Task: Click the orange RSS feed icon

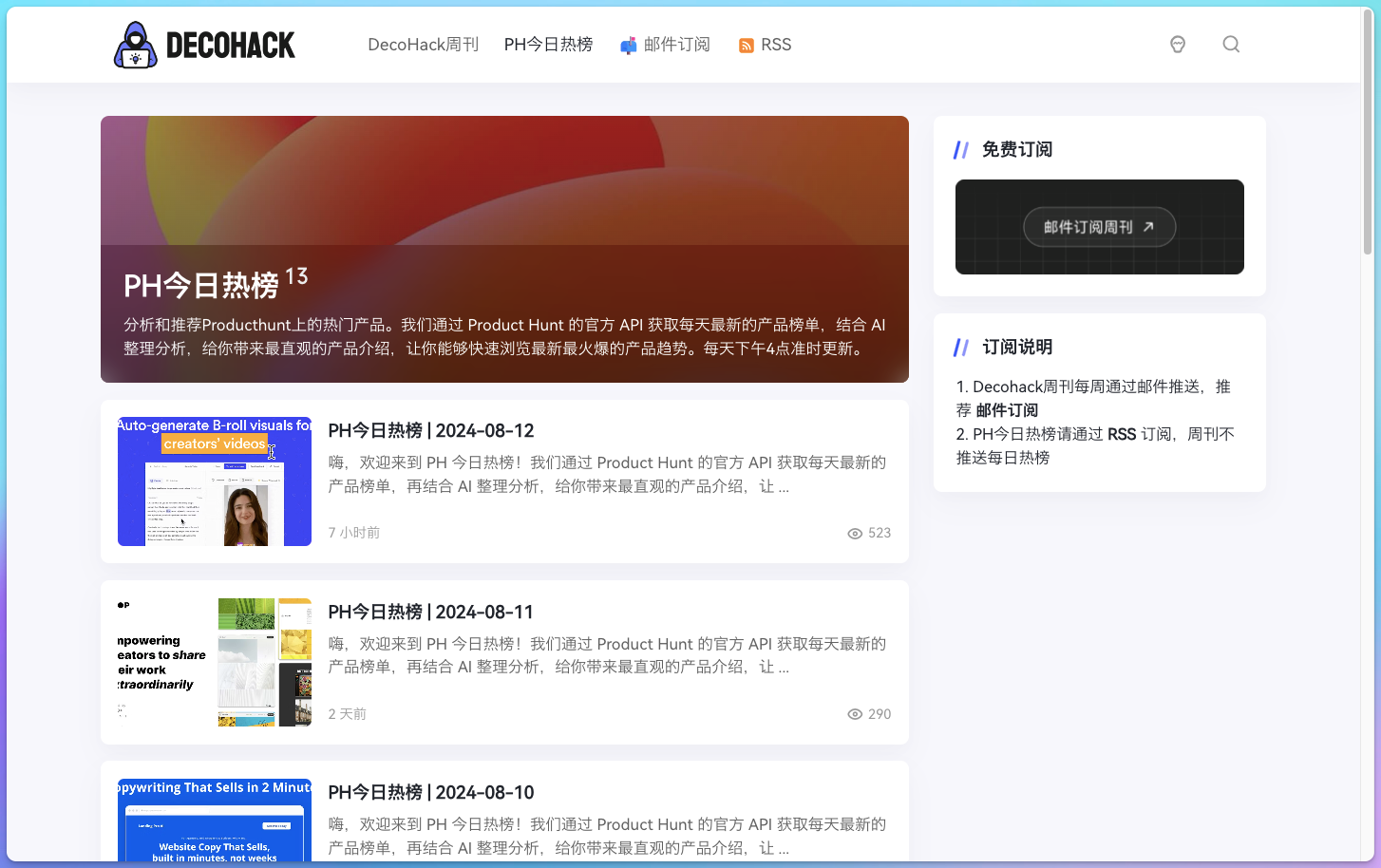Action: click(747, 46)
